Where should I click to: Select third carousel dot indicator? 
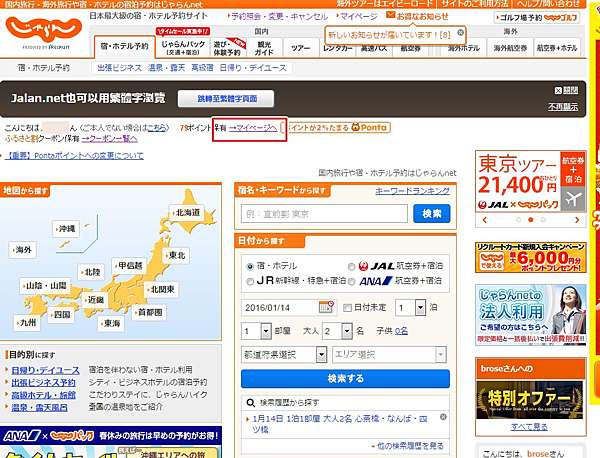point(543,220)
